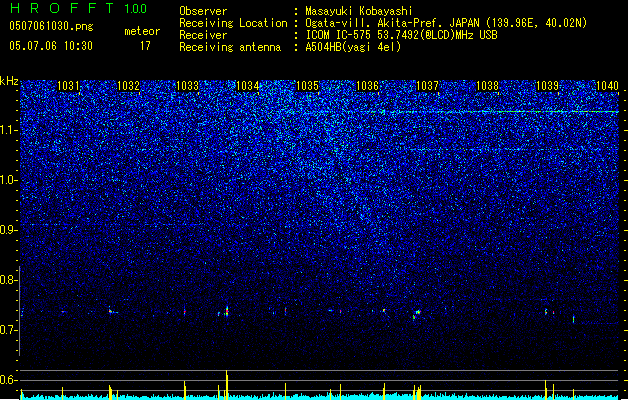
Task: Click the 1035 time marker
Action: (307, 85)
